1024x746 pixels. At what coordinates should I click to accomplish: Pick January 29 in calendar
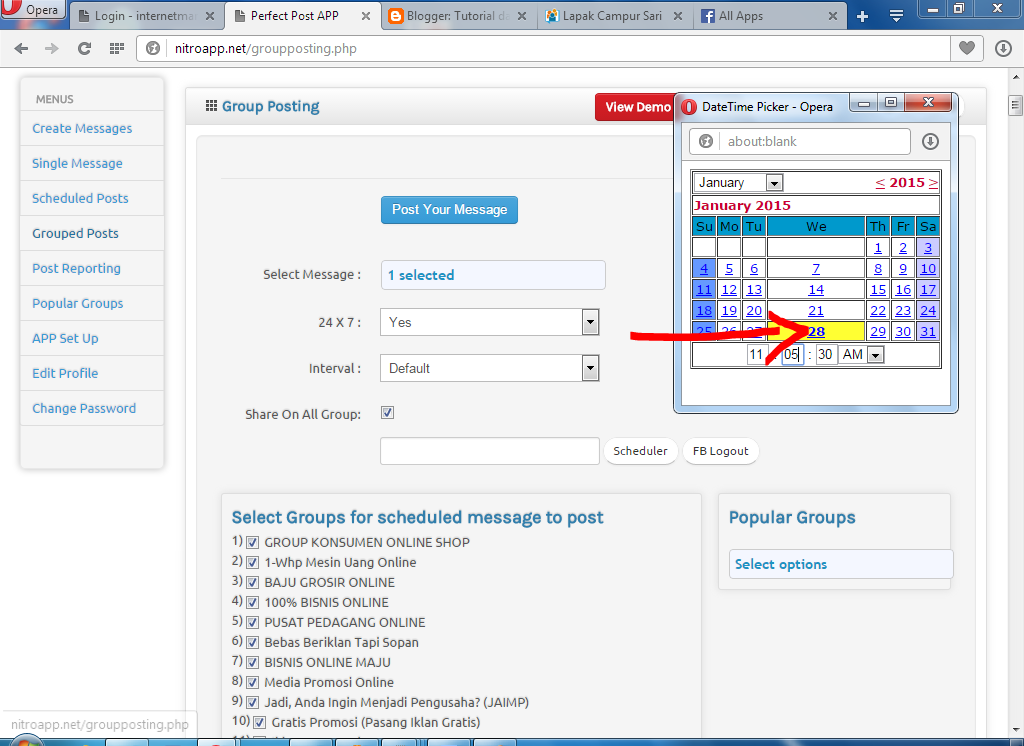point(878,332)
